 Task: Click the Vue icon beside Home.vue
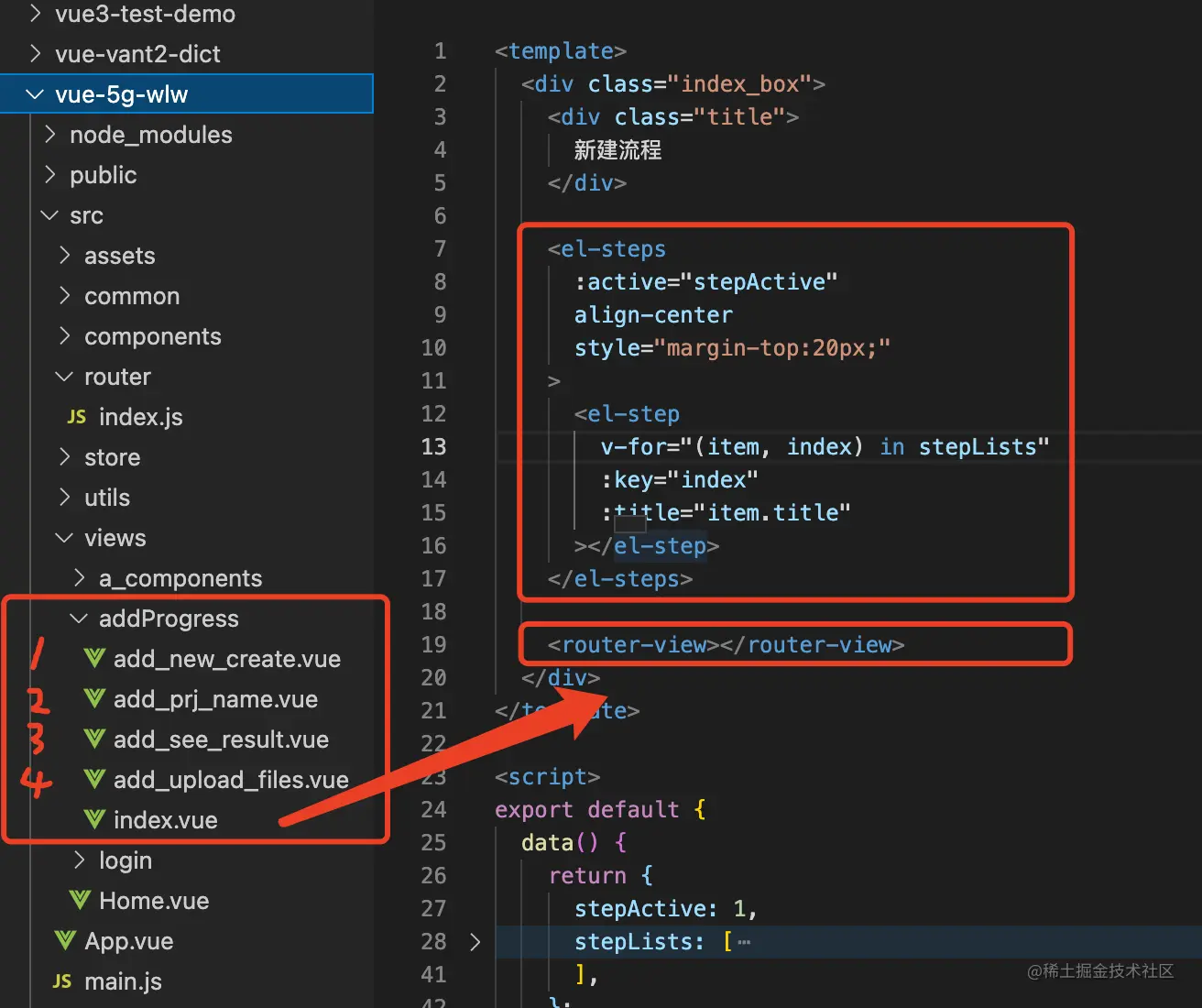coord(80,900)
